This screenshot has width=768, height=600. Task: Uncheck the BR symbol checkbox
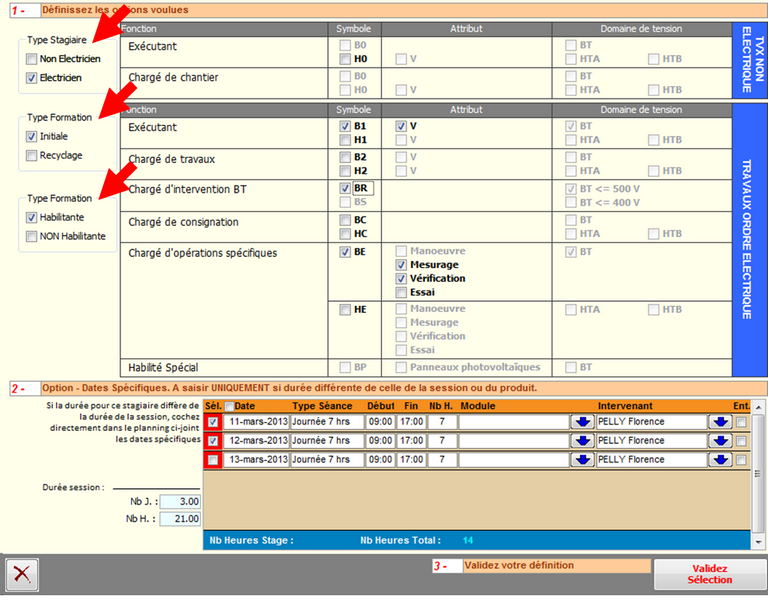coord(346,188)
